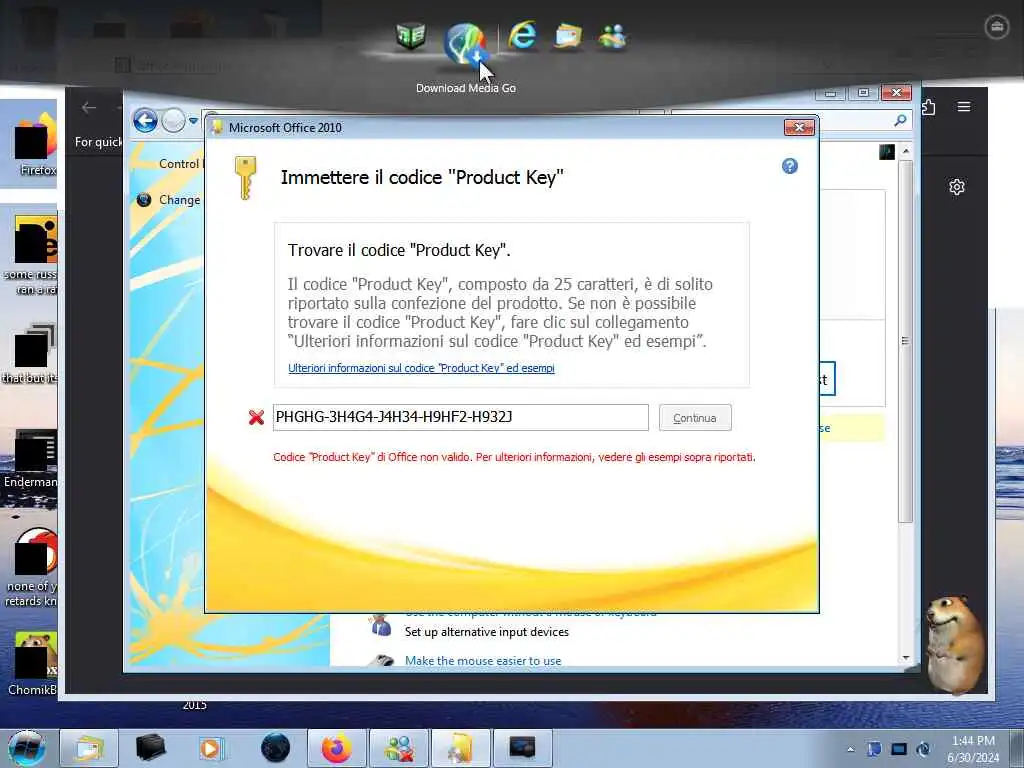Click the golden key icon in Office dialog
Viewport: 1024px width, 768px height.
245,178
